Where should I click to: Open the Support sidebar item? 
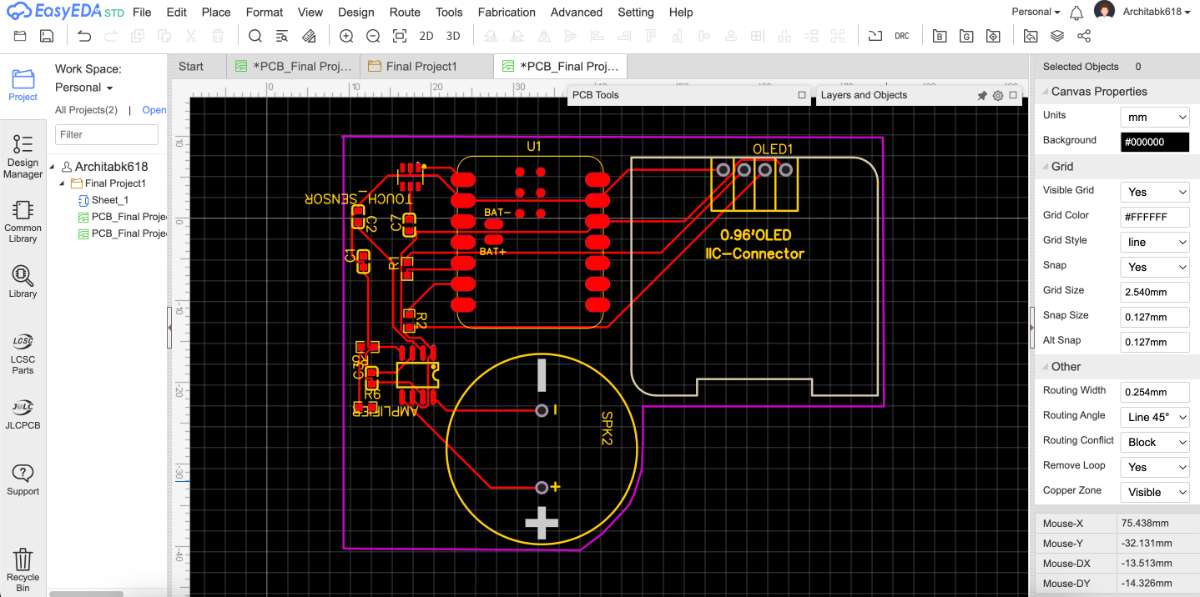(23, 479)
